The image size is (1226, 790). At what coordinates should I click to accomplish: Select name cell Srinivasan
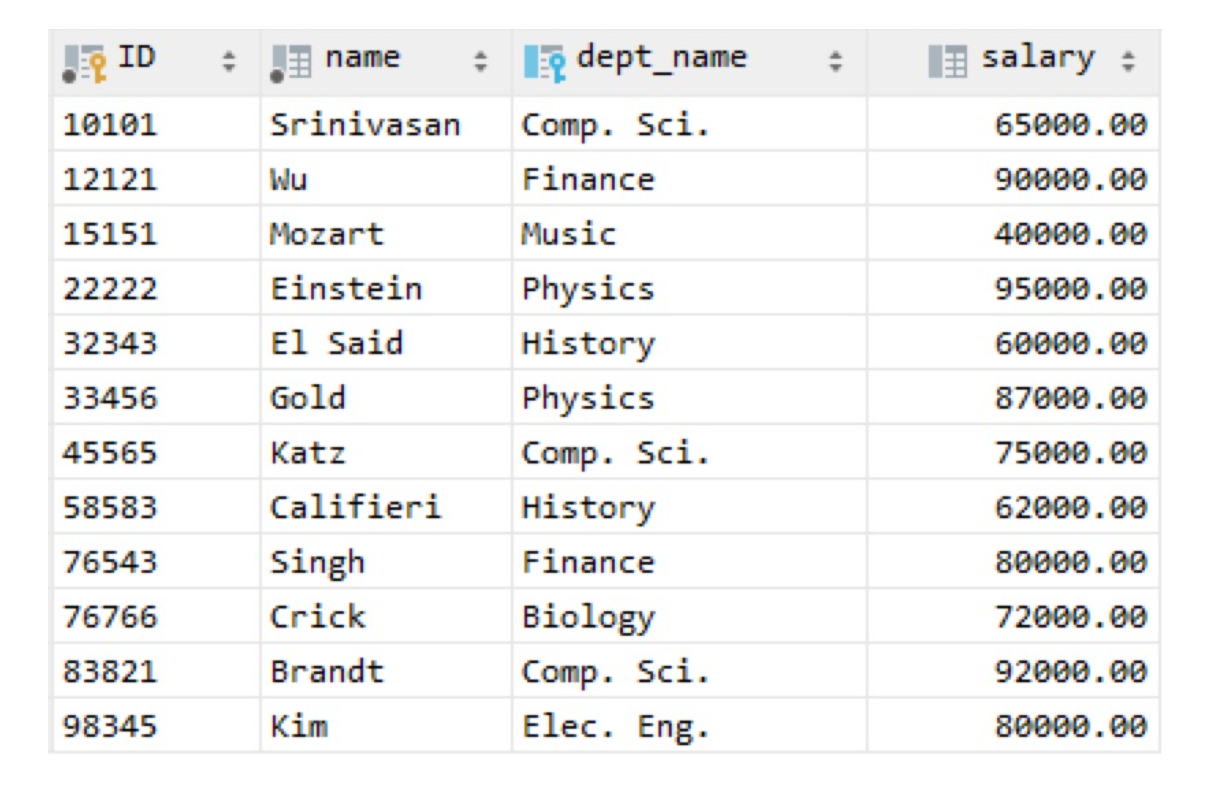pyautogui.click(x=386, y=124)
